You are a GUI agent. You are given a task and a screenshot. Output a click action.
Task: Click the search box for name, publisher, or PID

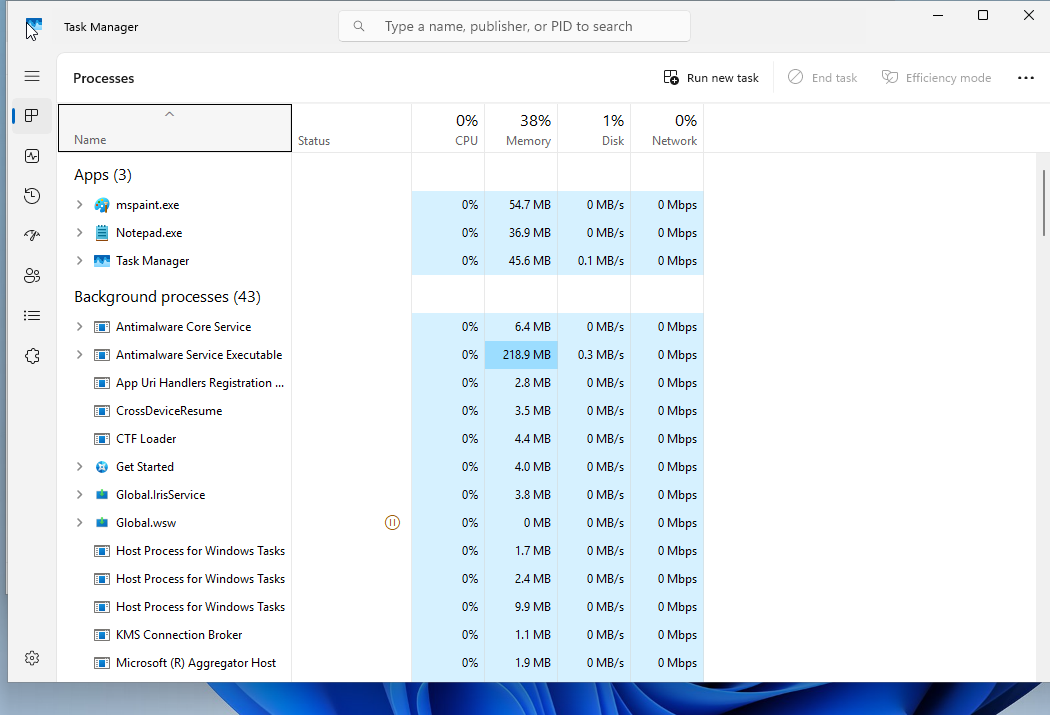pyautogui.click(x=514, y=26)
